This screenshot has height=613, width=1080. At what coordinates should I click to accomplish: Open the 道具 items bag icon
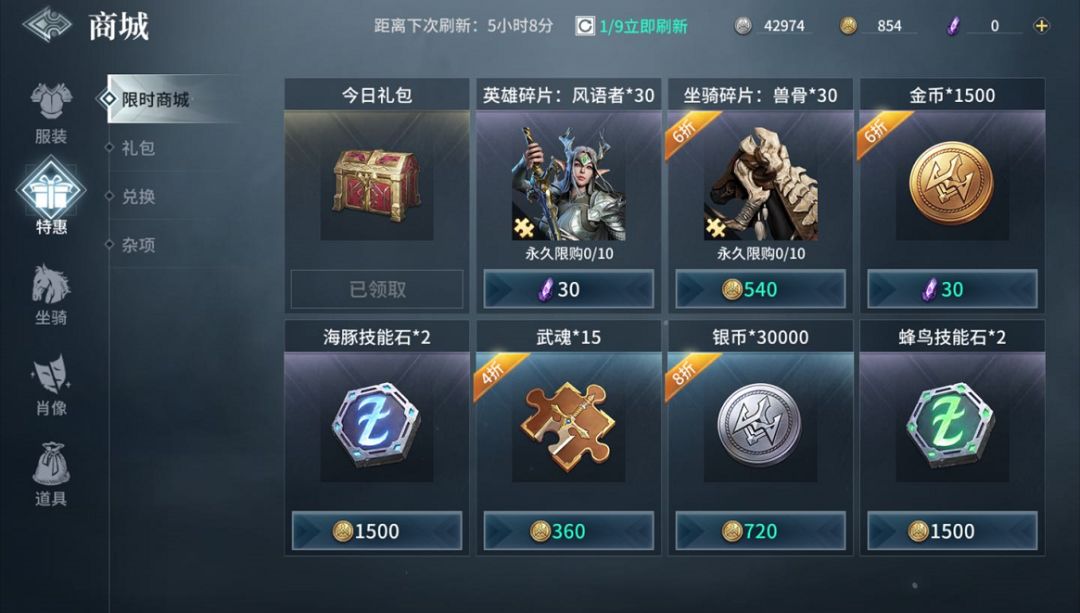pyautogui.click(x=51, y=475)
